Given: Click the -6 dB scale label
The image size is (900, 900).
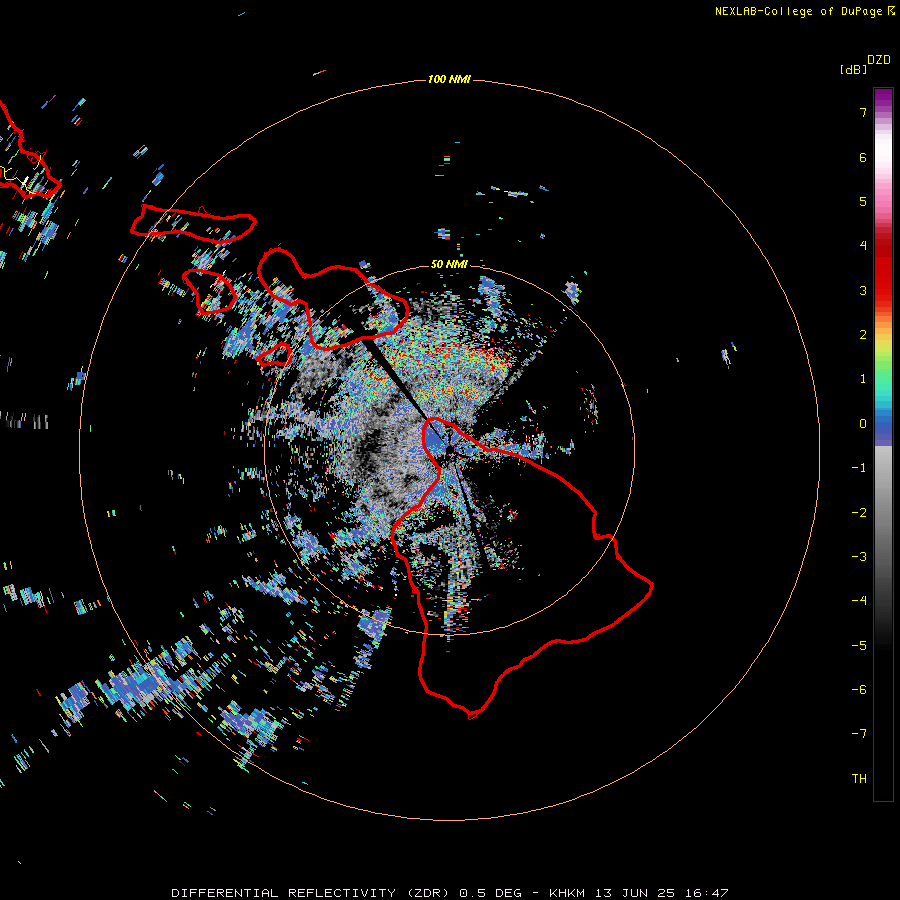Looking at the screenshot, I should click(x=859, y=690).
